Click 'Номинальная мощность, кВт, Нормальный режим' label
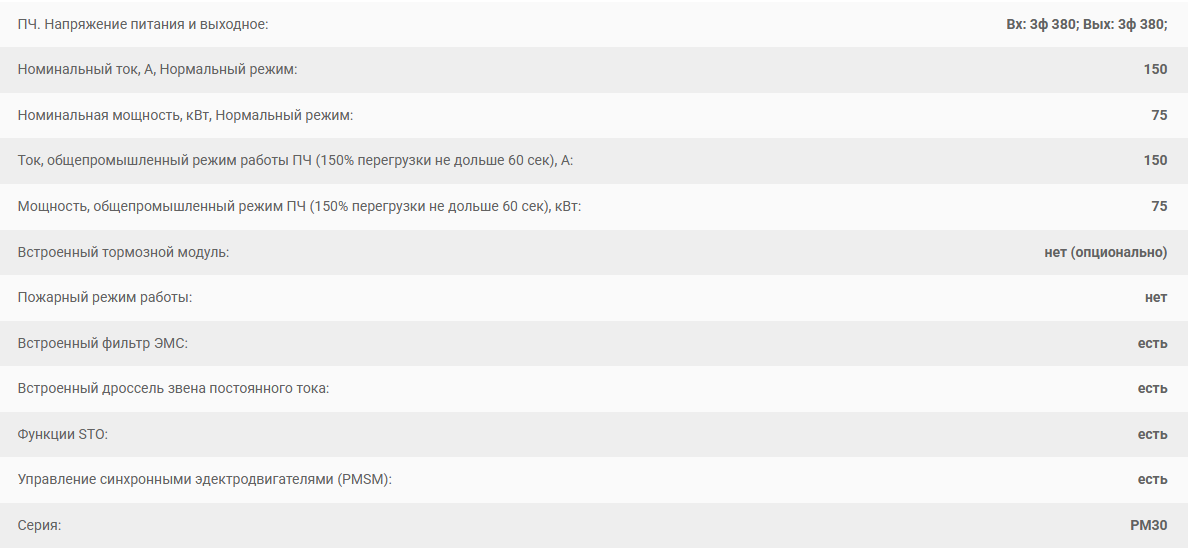 pyautogui.click(x=185, y=115)
